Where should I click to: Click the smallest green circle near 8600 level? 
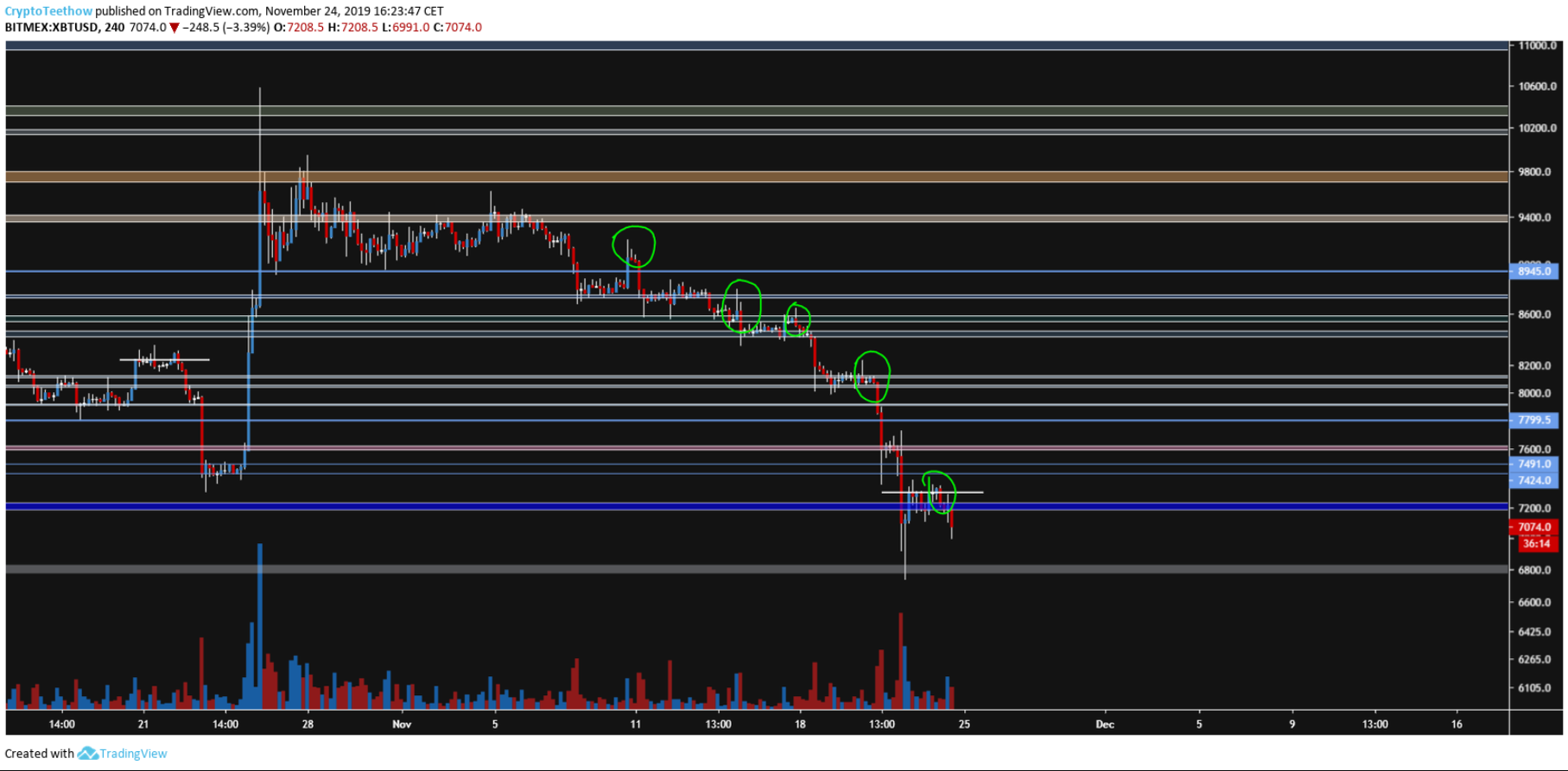click(797, 319)
